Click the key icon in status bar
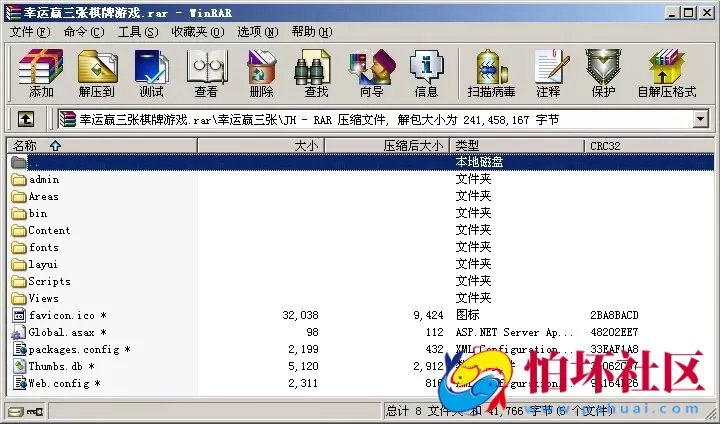 pos(34,411)
